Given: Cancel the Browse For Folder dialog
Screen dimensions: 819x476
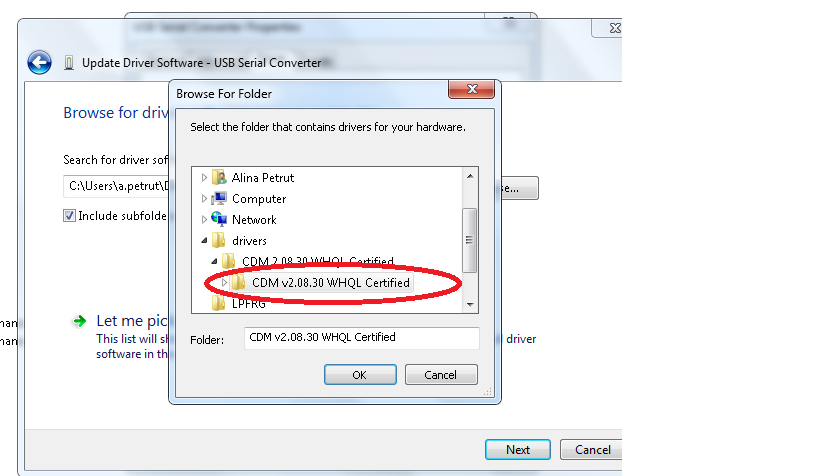Looking at the screenshot, I should (441, 375).
